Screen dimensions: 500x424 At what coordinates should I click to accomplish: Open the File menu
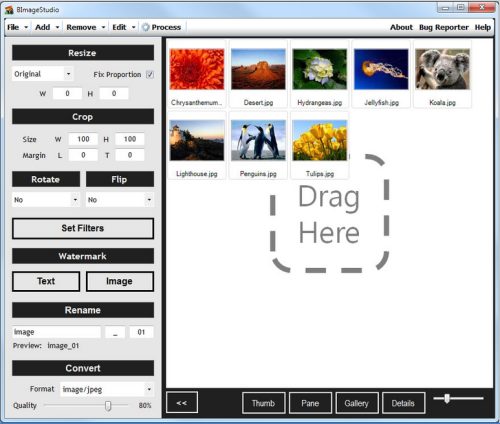point(17,27)
